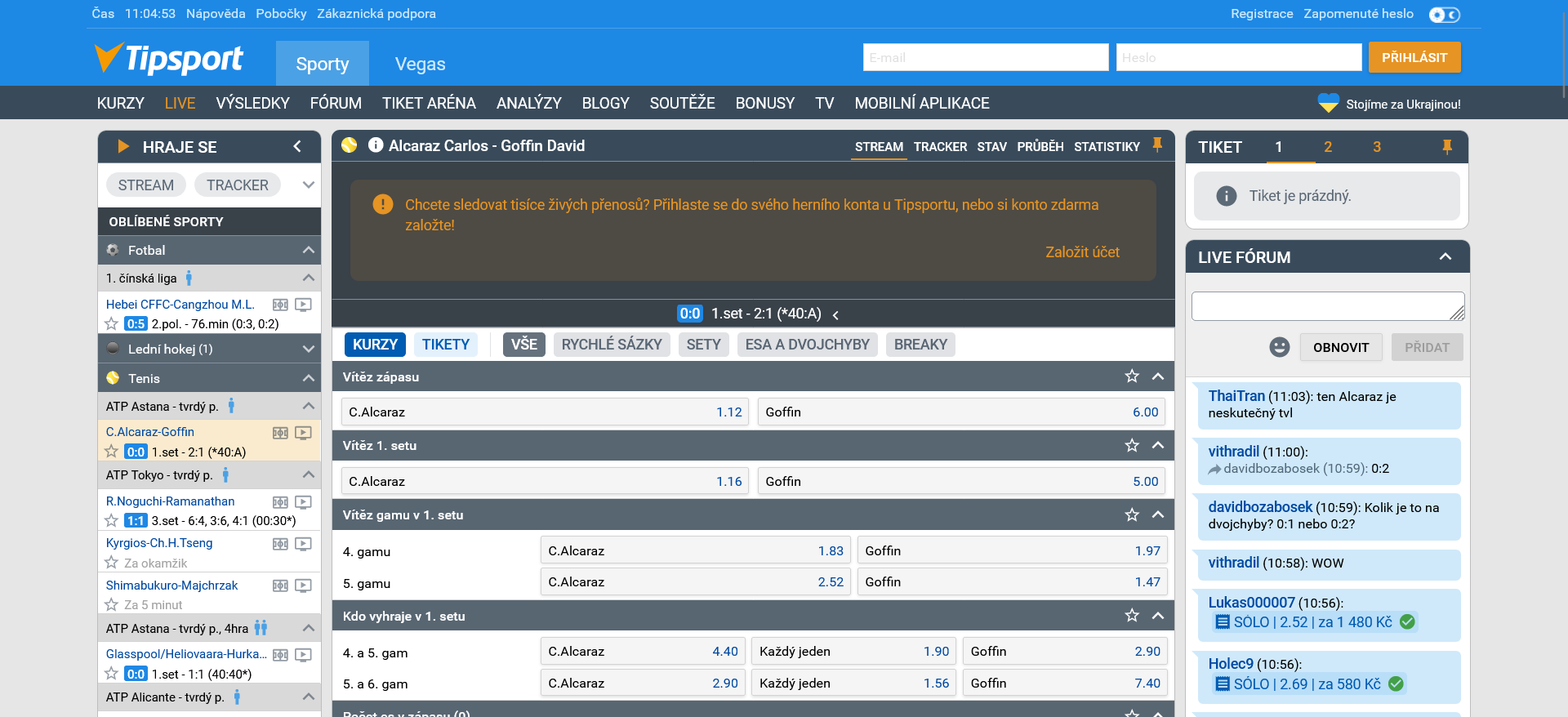Screen dimensions: 1568x717
Task: Favorite Vítěz gamu v 1. setu star
Action: (x=1132, y=514)
